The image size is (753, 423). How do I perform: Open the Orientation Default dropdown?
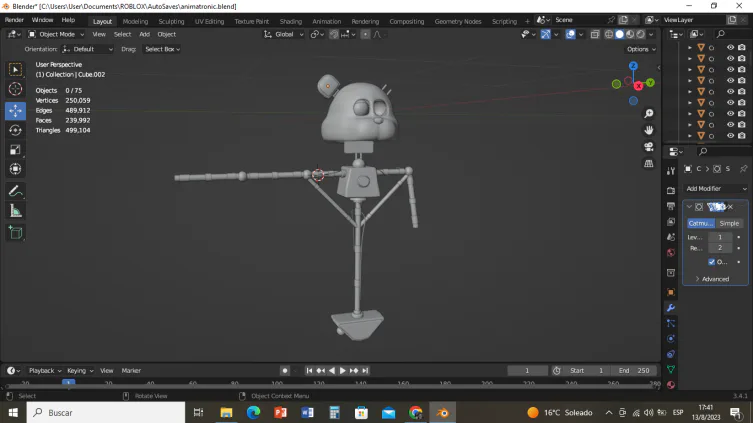point(87,49)
